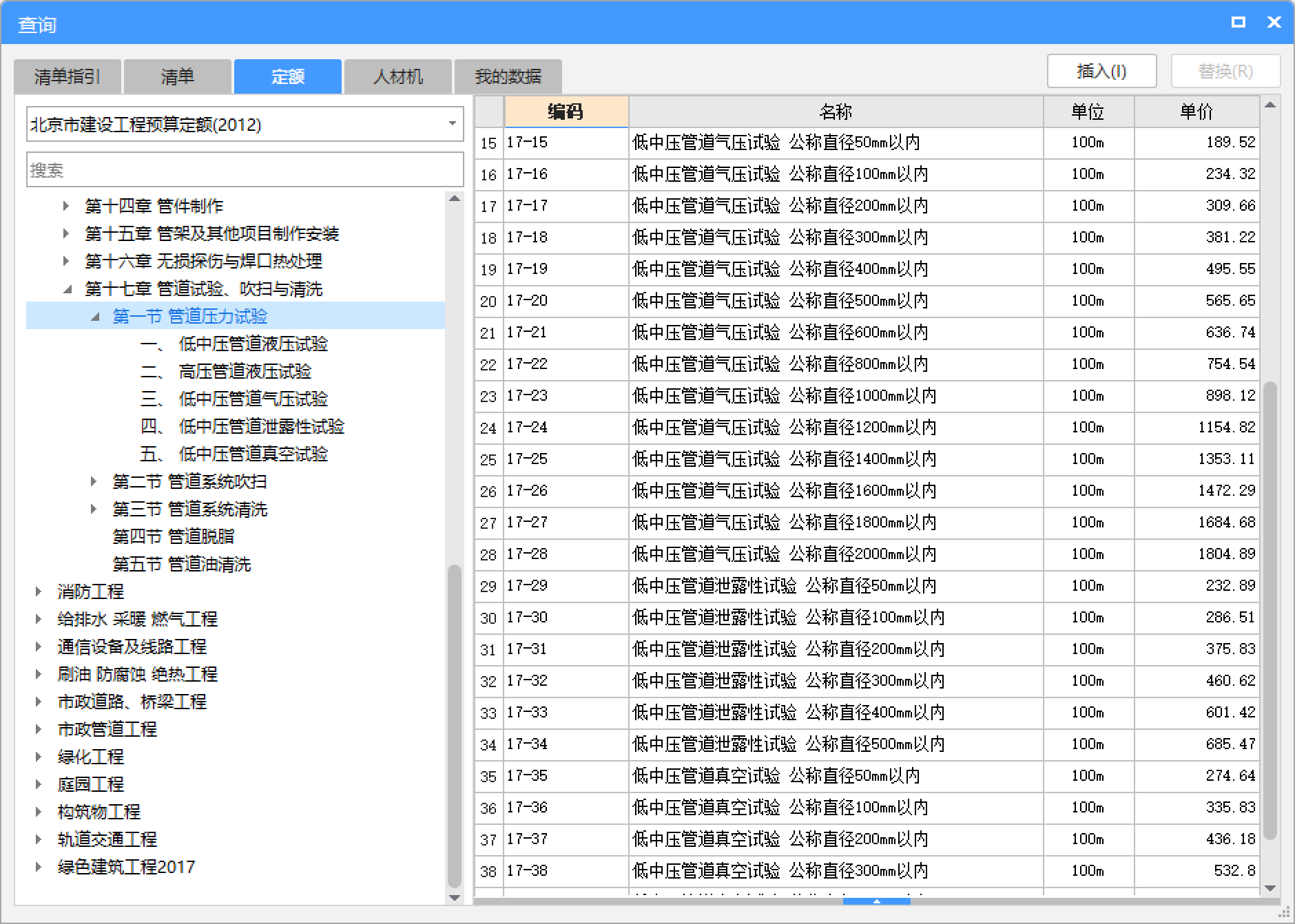Click the tree panel scrollbar thumb
Image resolution: width=1295 pixels, height=924 pixels.
tap(455, 726)
